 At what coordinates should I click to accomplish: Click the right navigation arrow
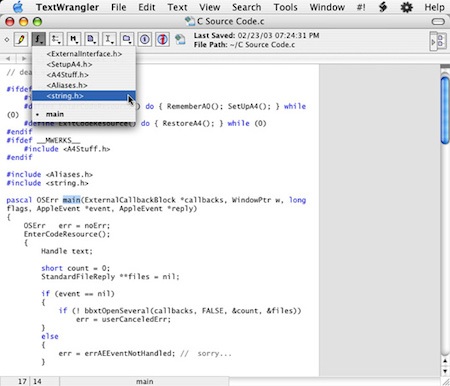click(x=24, y=59)
